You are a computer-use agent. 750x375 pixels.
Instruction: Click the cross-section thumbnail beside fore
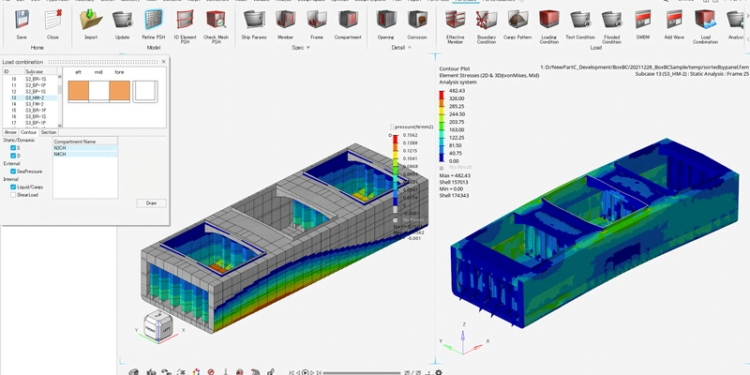[x=145, y=91]
